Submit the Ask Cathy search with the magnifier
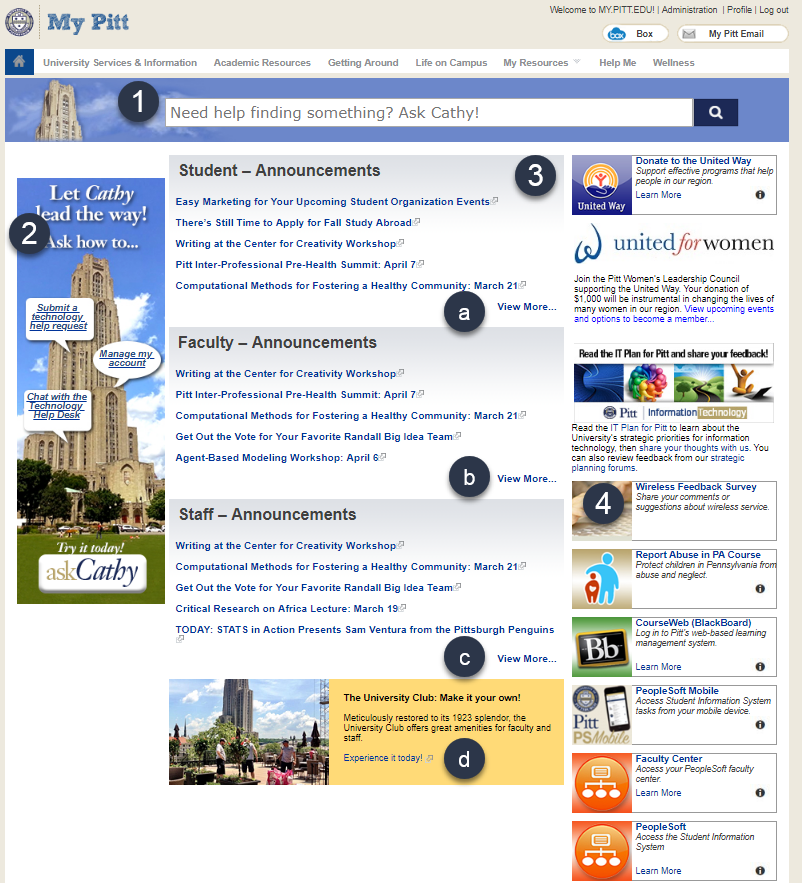802x883 pixels. [715, 113]
